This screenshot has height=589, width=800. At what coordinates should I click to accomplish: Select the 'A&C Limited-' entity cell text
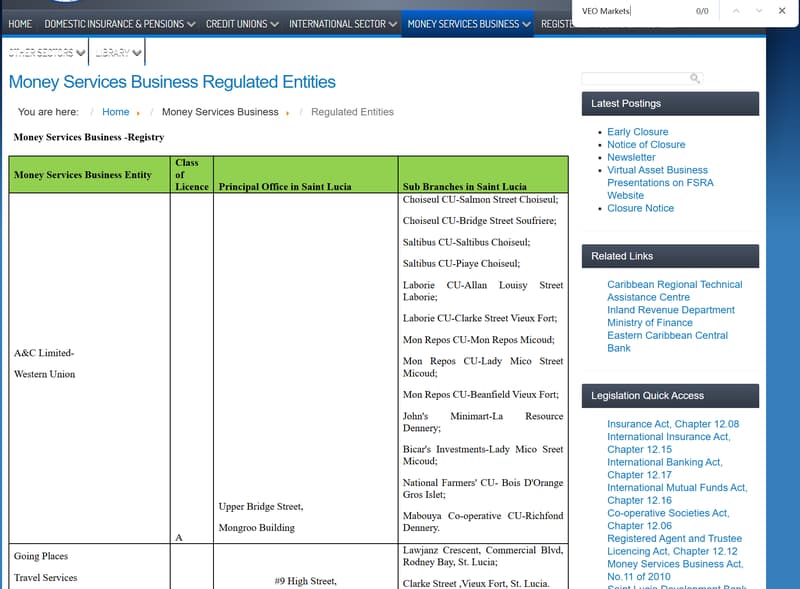44,353
